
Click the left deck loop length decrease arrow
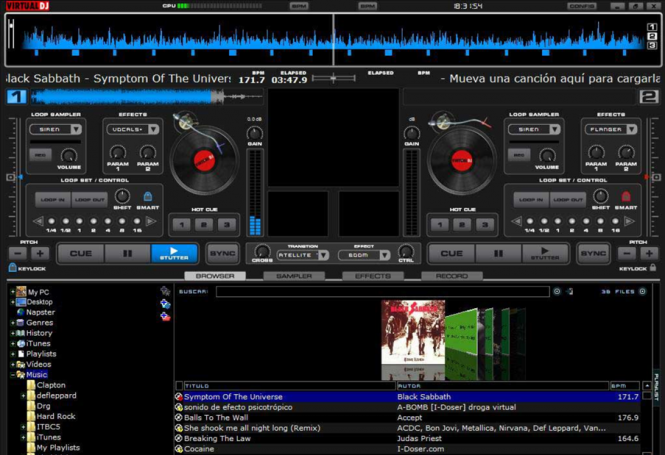pos(38,221)
